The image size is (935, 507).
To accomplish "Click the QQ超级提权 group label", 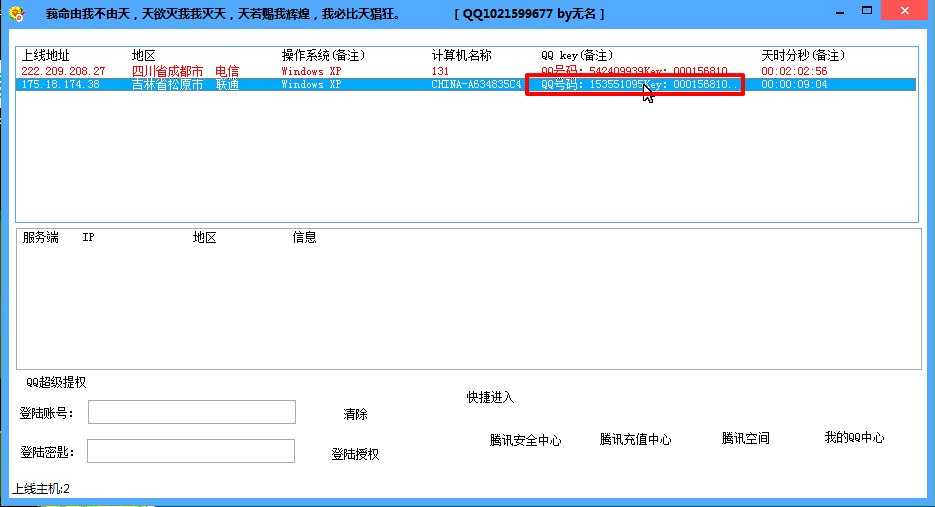I will click(x=56, y=382).
